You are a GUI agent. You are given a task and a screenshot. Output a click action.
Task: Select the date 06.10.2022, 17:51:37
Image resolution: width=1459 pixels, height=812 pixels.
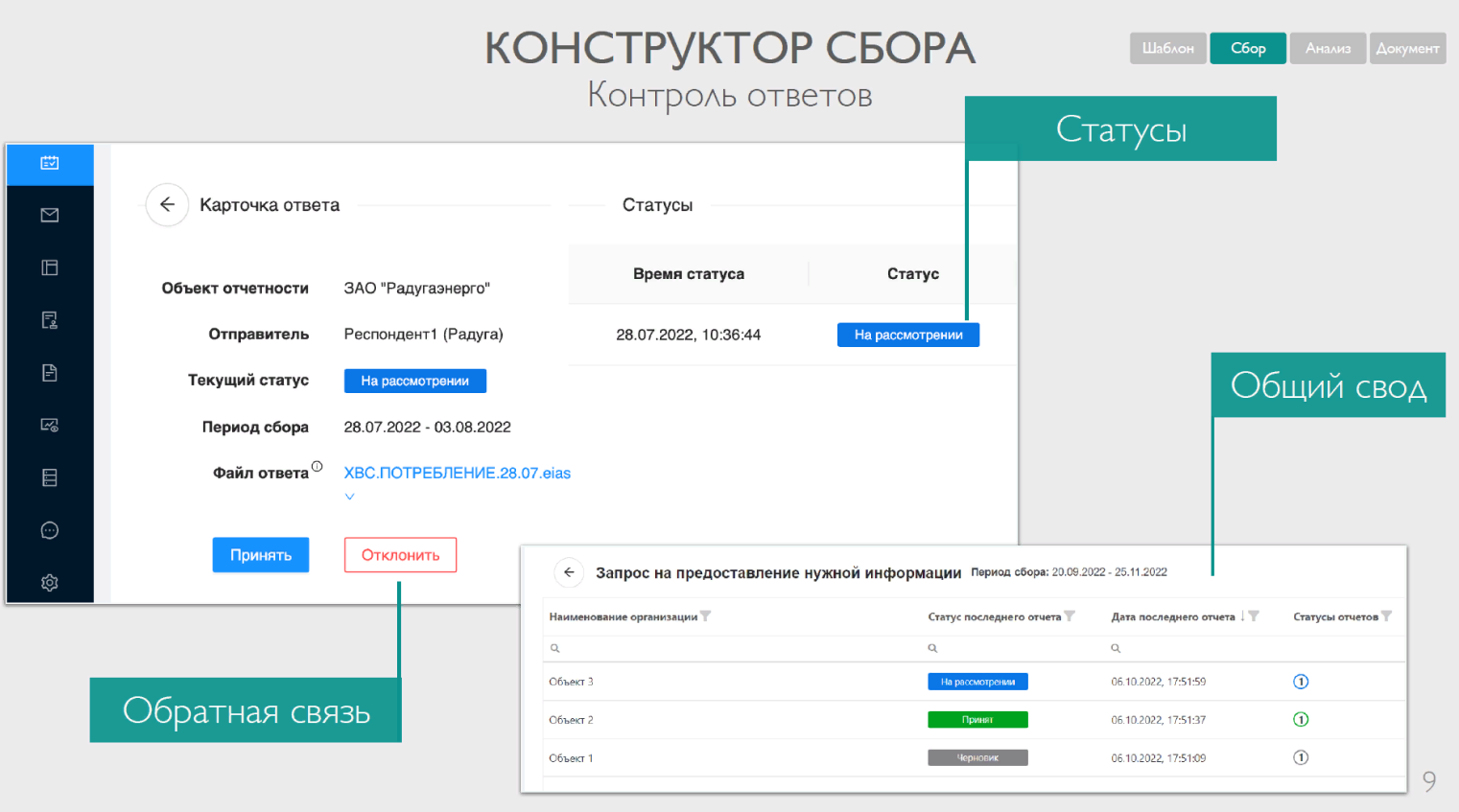[1159, 719]
